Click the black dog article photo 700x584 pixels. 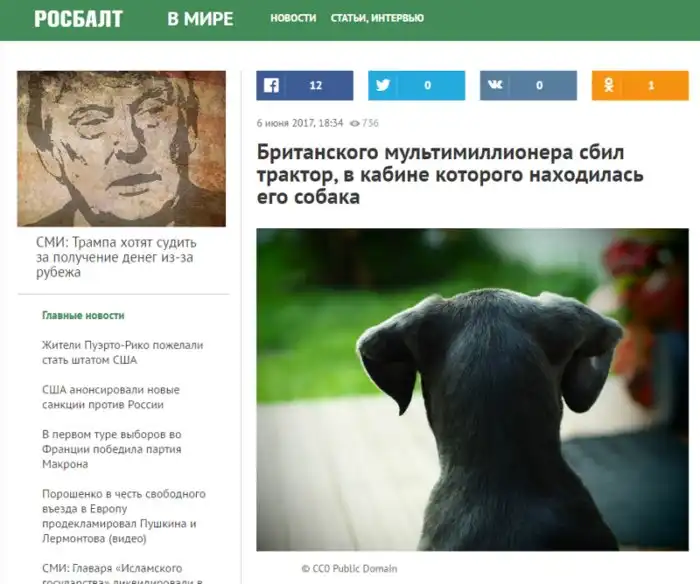(472, 390)
